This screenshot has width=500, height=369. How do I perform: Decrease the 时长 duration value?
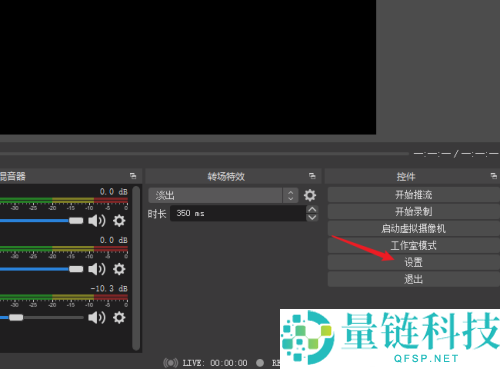(x=312, y=217)
